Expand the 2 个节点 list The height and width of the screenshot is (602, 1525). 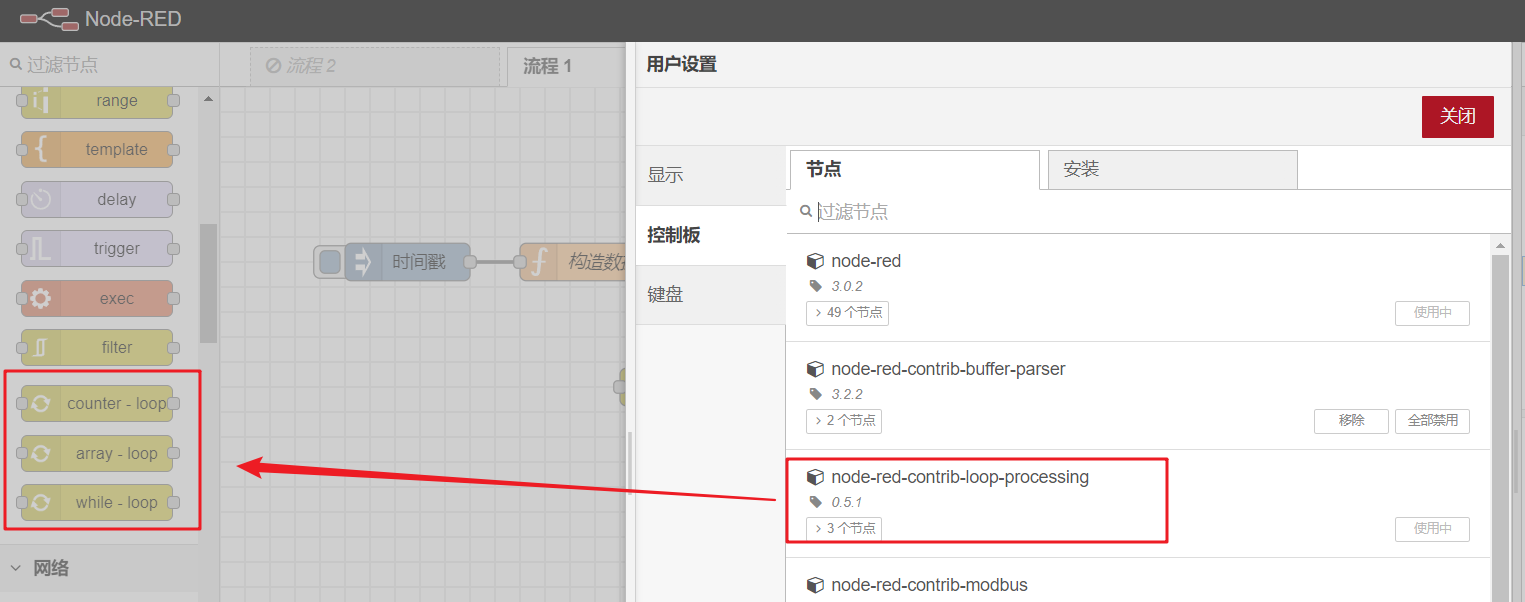point(844,421)
